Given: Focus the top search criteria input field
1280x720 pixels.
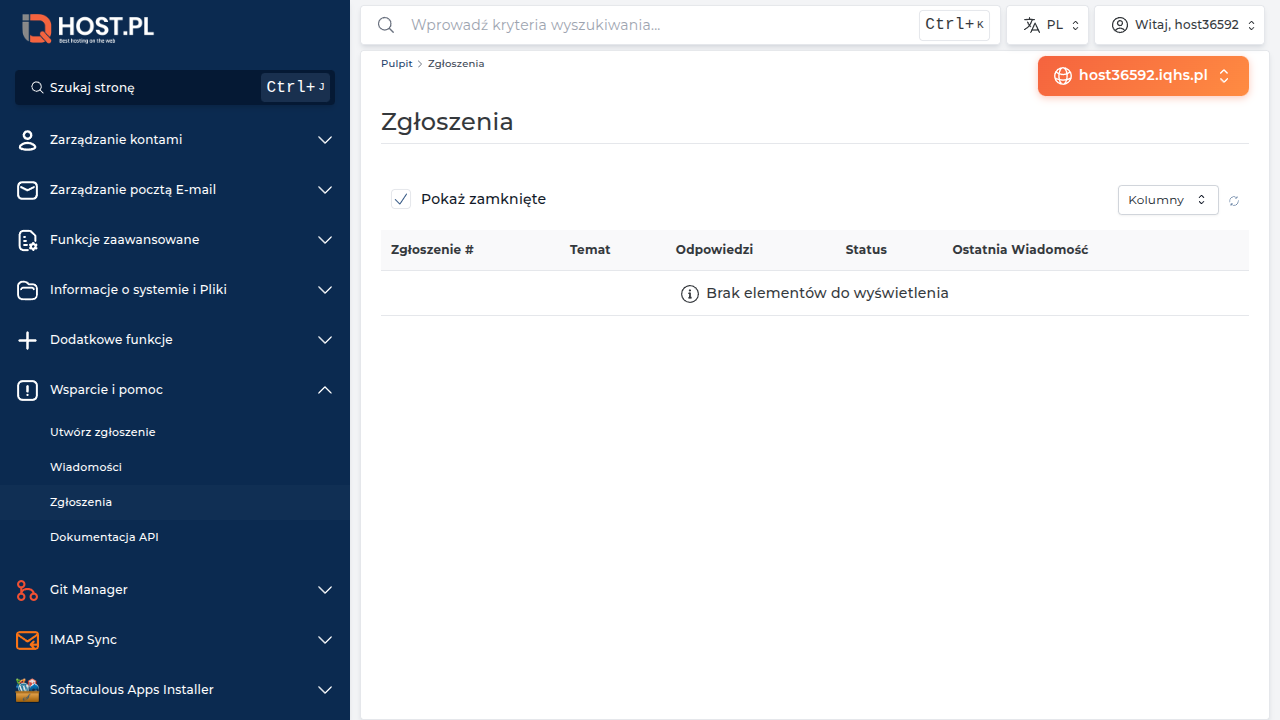Looking at the screenshot, I should pyautogui.click(x=660, y=25).
